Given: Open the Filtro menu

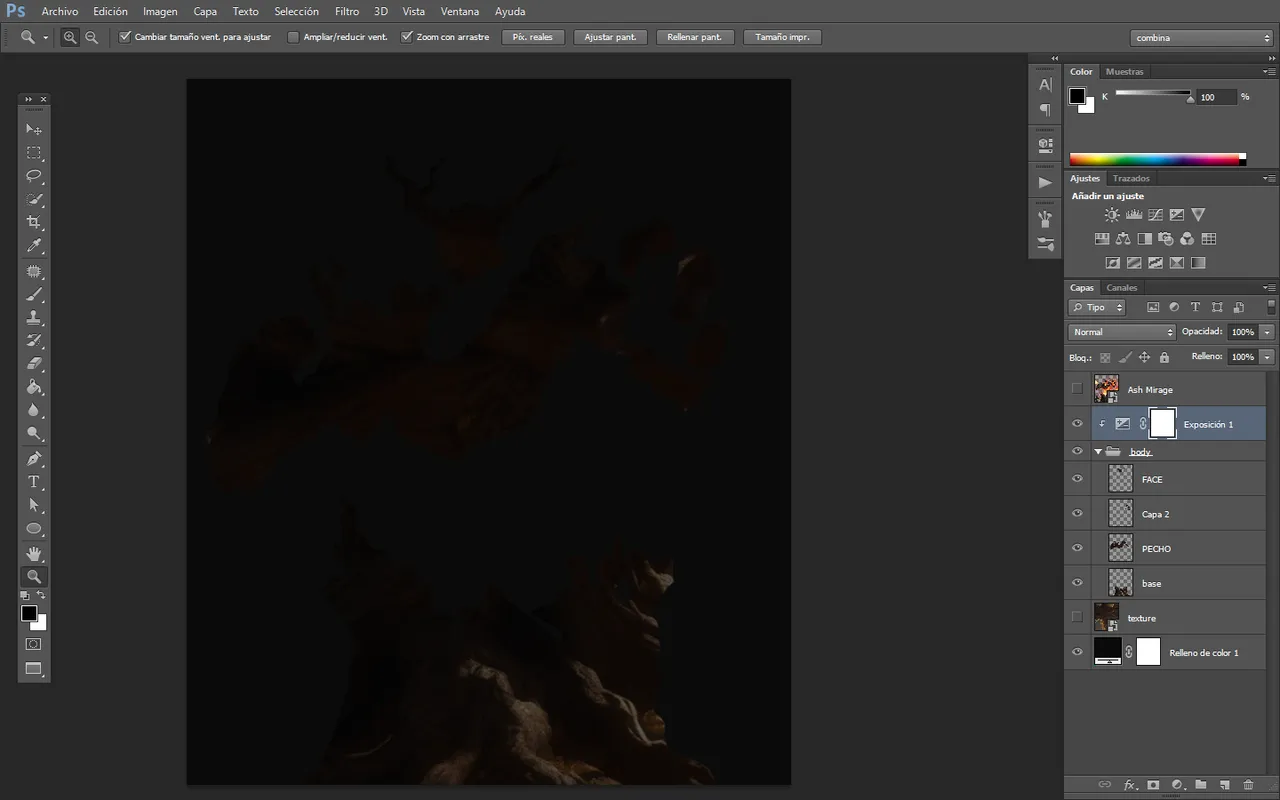Looking at the screenshot, I should (x=347, y=12).
